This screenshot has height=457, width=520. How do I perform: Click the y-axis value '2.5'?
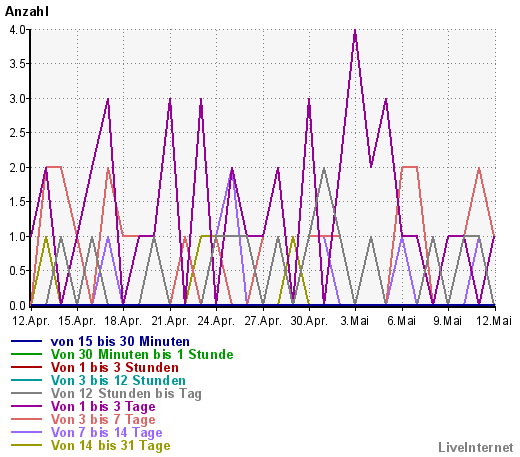coord(18,133)
